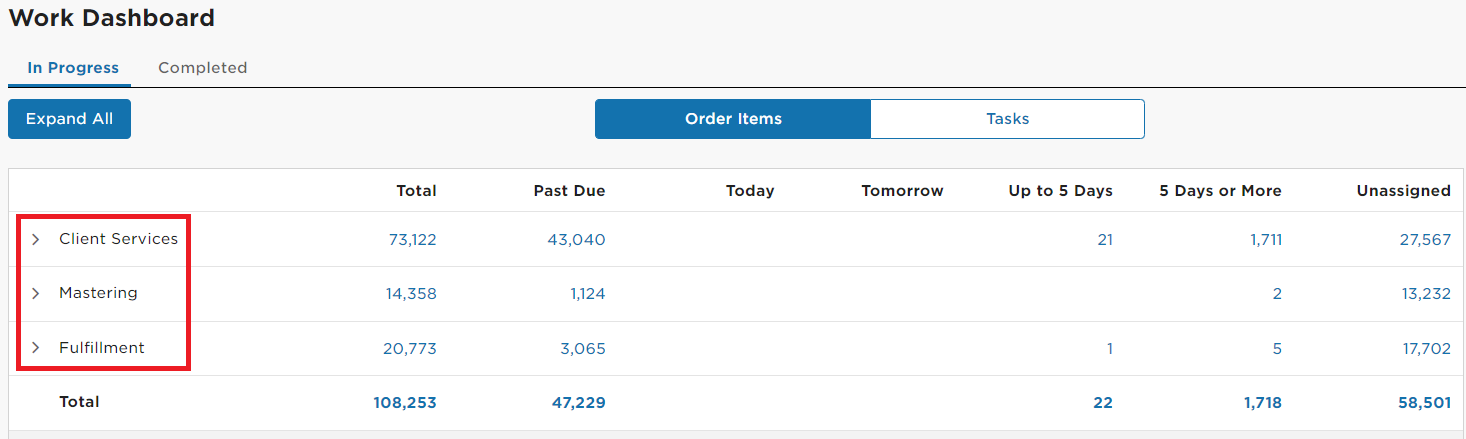This screenshot has height=439, width=1466.
Task: Open grand total 108,253 link
Action: (404, 403)
